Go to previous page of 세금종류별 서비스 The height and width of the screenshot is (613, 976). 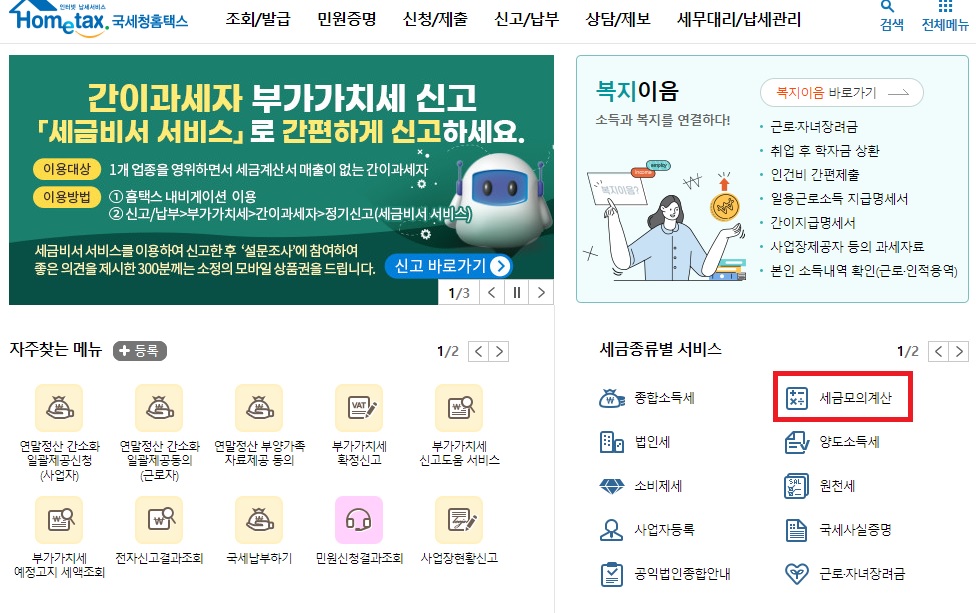click(939, 352)
